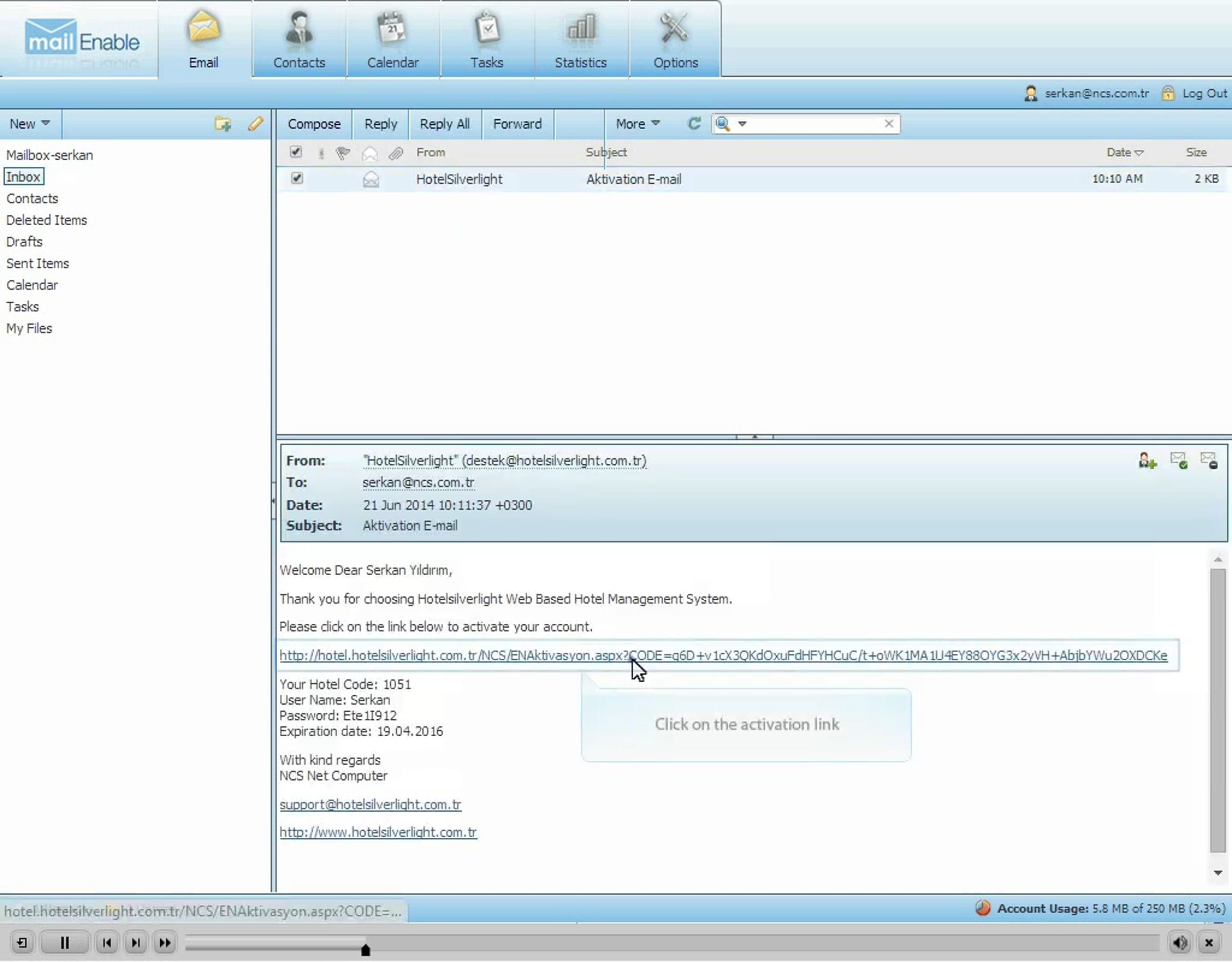Sort by the read status envelope column
The image size is (1232, 962).
point(370,153)
